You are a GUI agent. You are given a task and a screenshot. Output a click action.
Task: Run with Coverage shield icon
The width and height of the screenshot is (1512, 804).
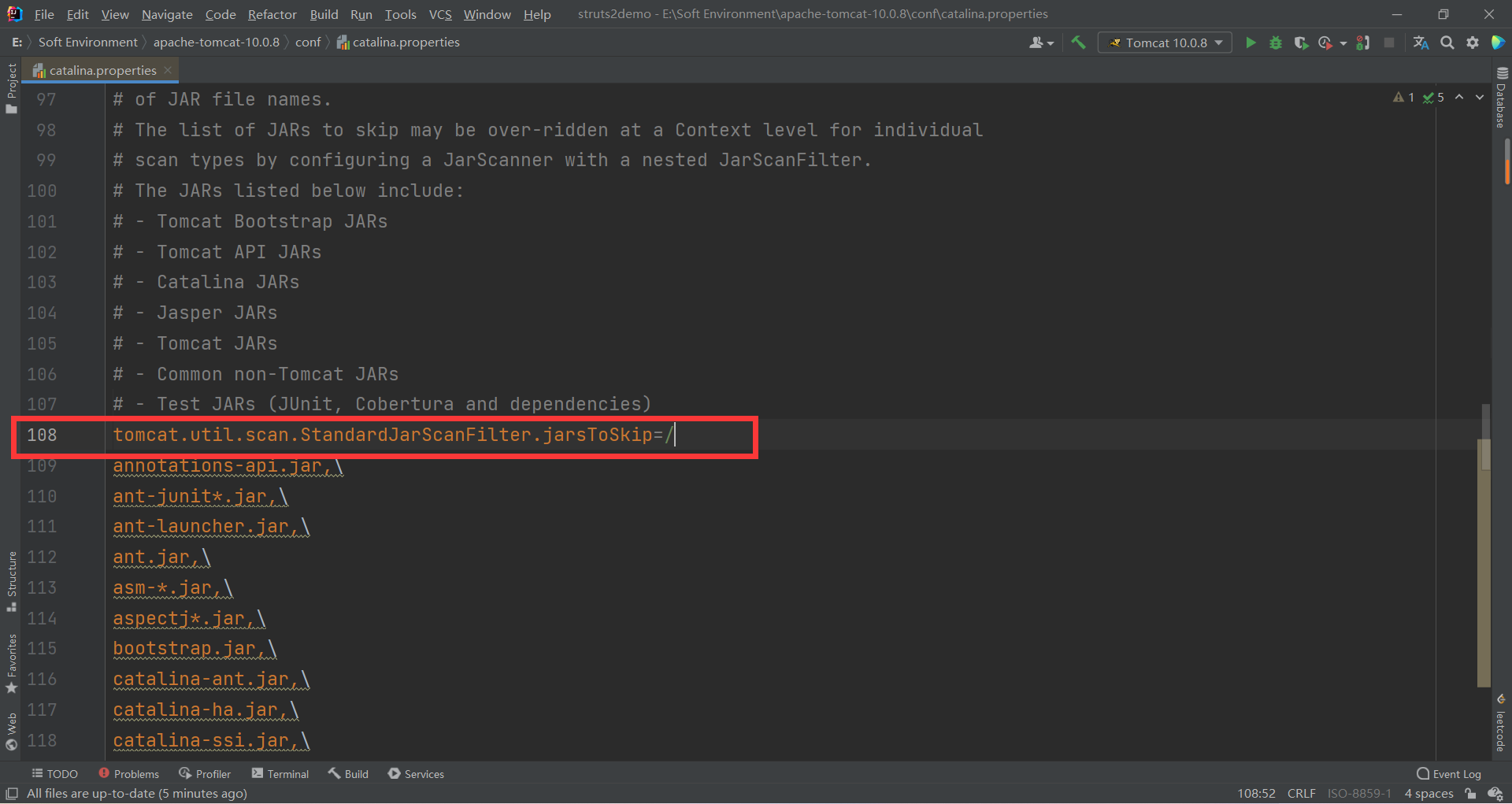click(1301, 43)
